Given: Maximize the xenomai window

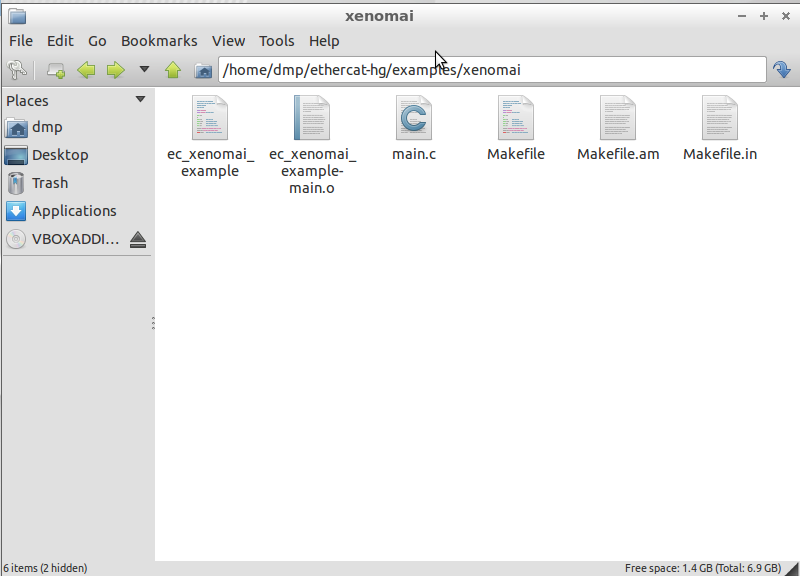Looking at the screenshot, I should (764, 16).
